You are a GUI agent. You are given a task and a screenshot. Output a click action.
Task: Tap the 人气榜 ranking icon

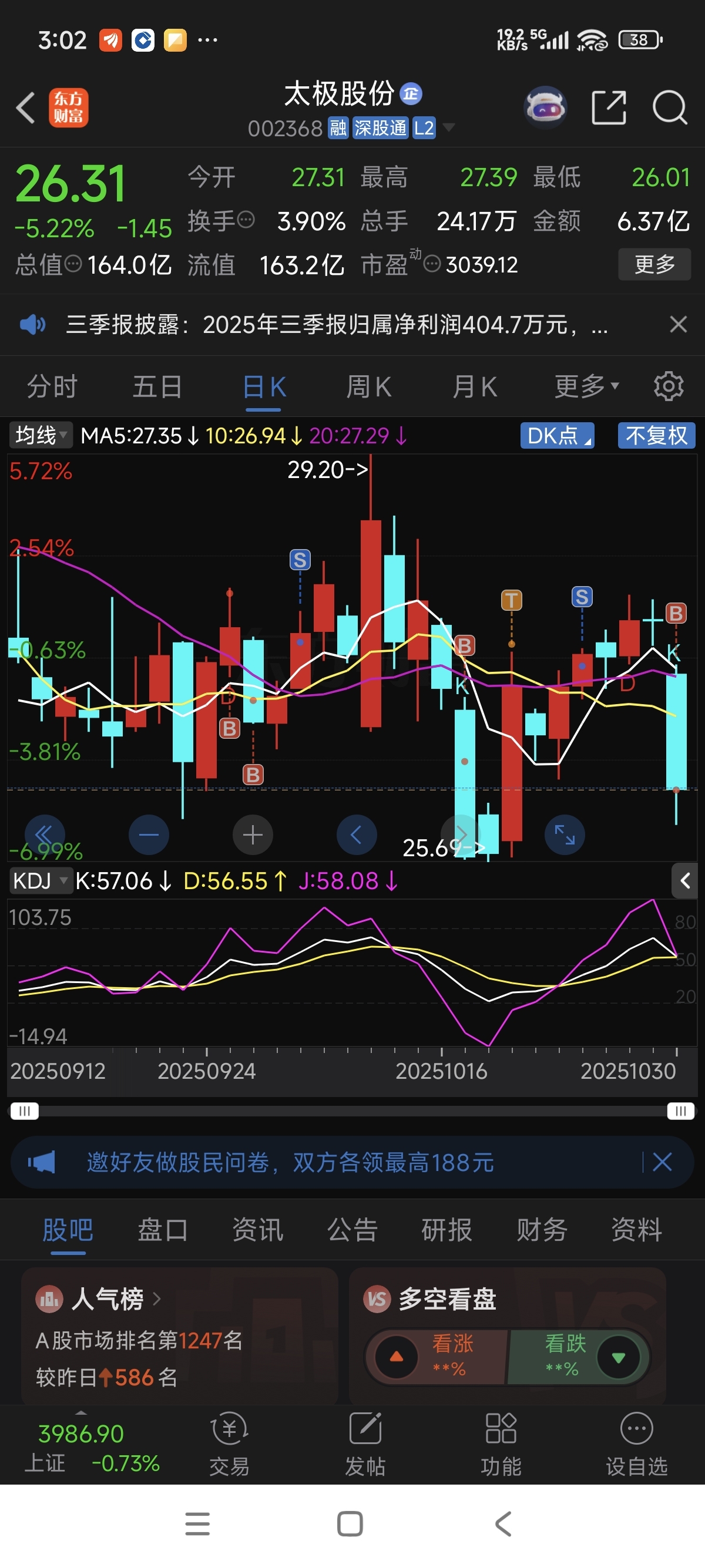49,1300
